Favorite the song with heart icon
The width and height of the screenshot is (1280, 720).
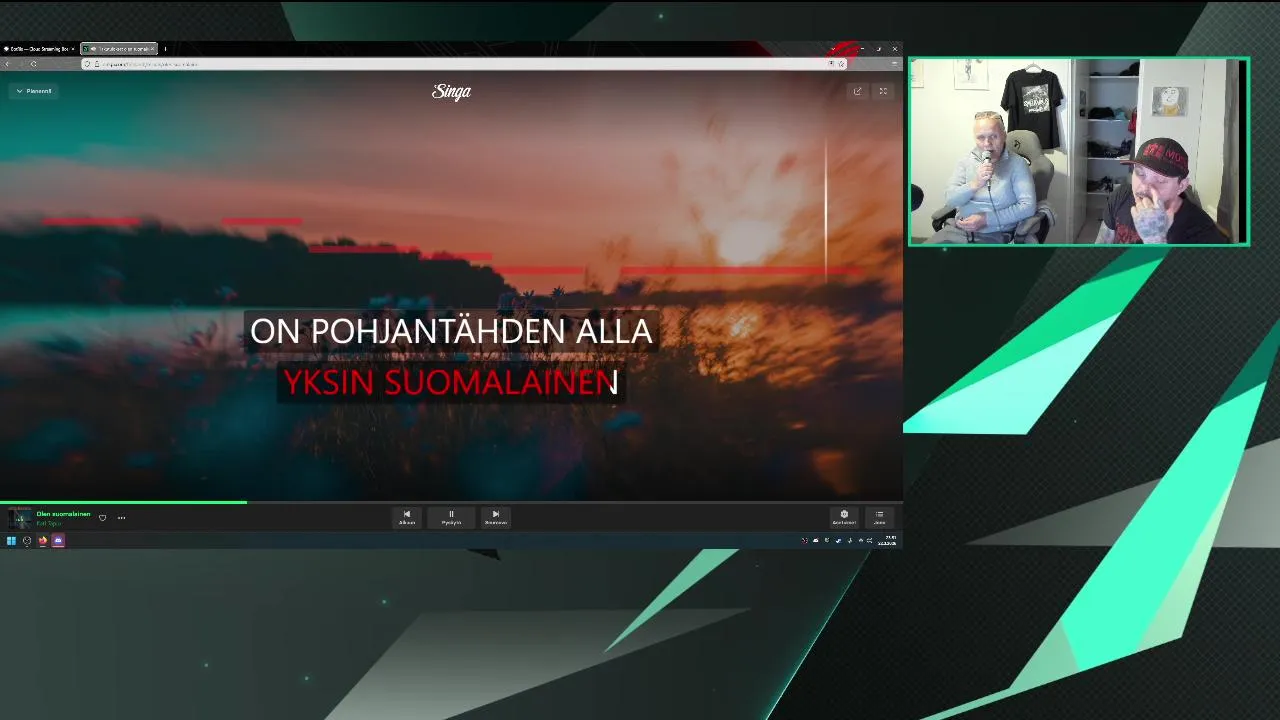coord(102,518)
